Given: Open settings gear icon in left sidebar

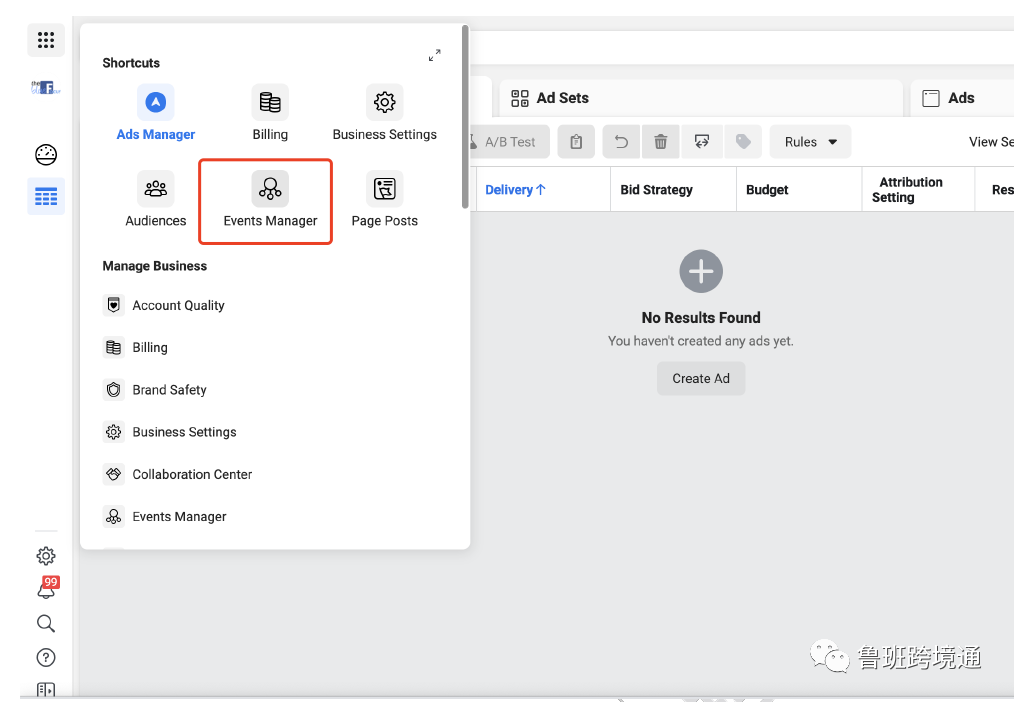Looking at the screenshot, I should pyautogui.click(x=46, y=555).
